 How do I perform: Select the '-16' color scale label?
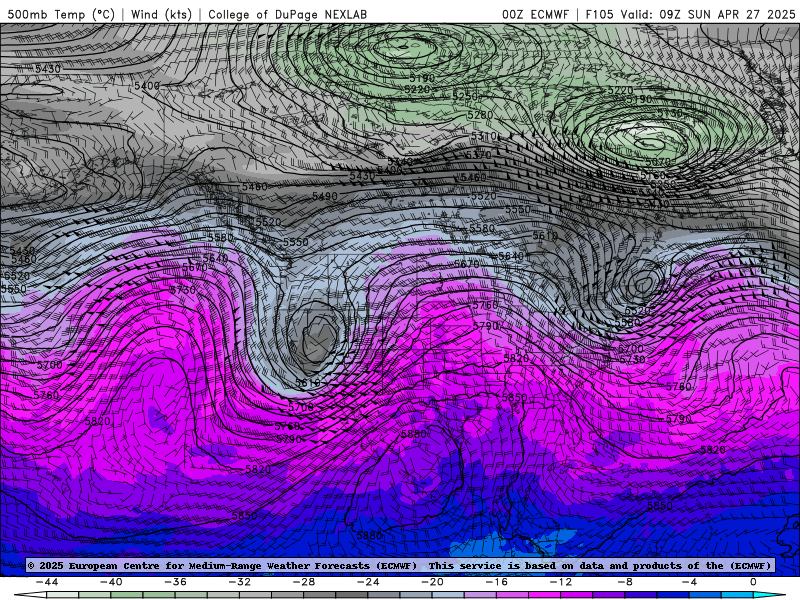tap(497, 582)
